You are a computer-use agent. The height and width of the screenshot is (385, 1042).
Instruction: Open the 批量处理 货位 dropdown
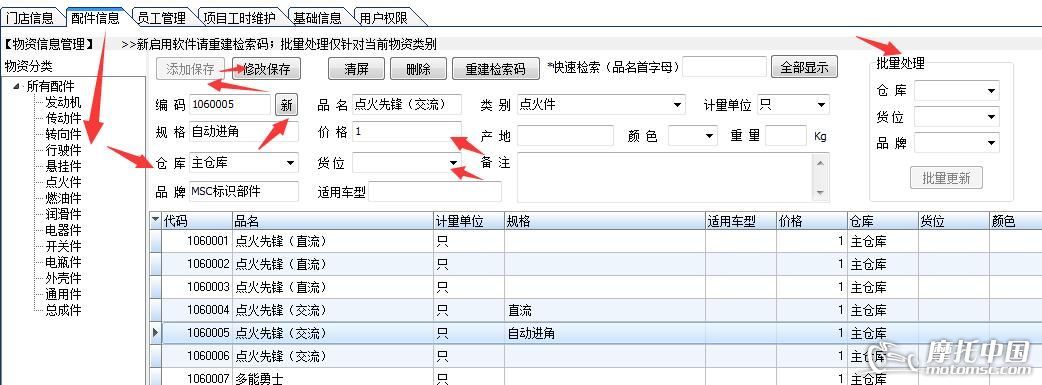click(x=957, y=117)
